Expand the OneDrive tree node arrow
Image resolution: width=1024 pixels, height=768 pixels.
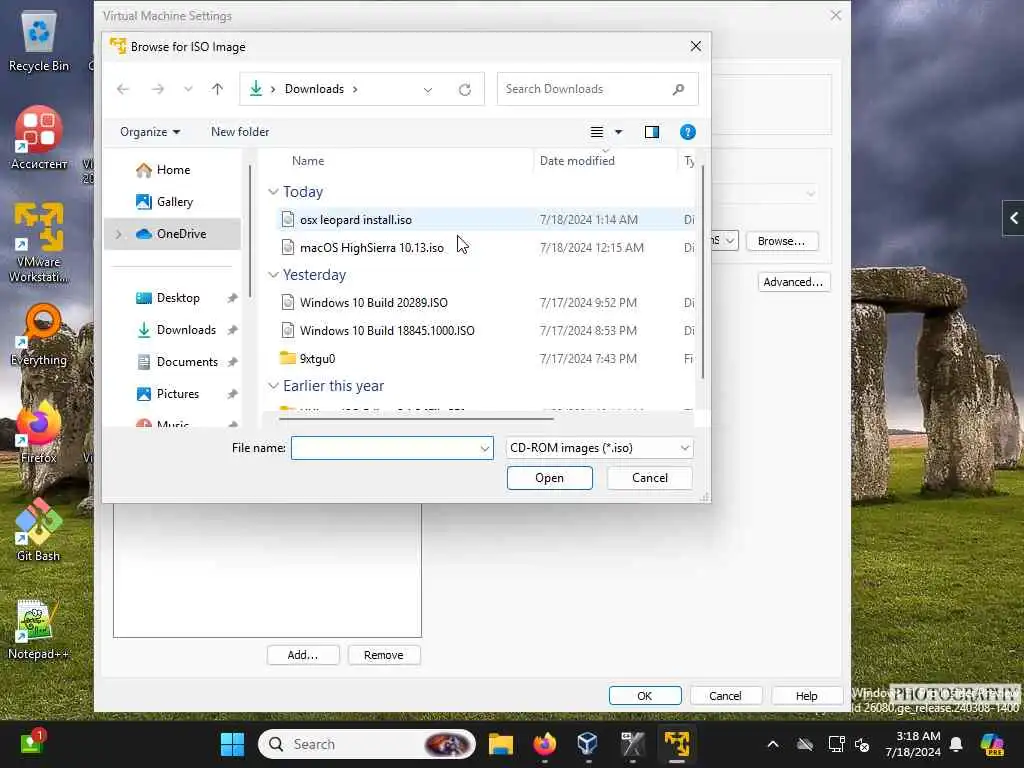(x=119, y=234)
